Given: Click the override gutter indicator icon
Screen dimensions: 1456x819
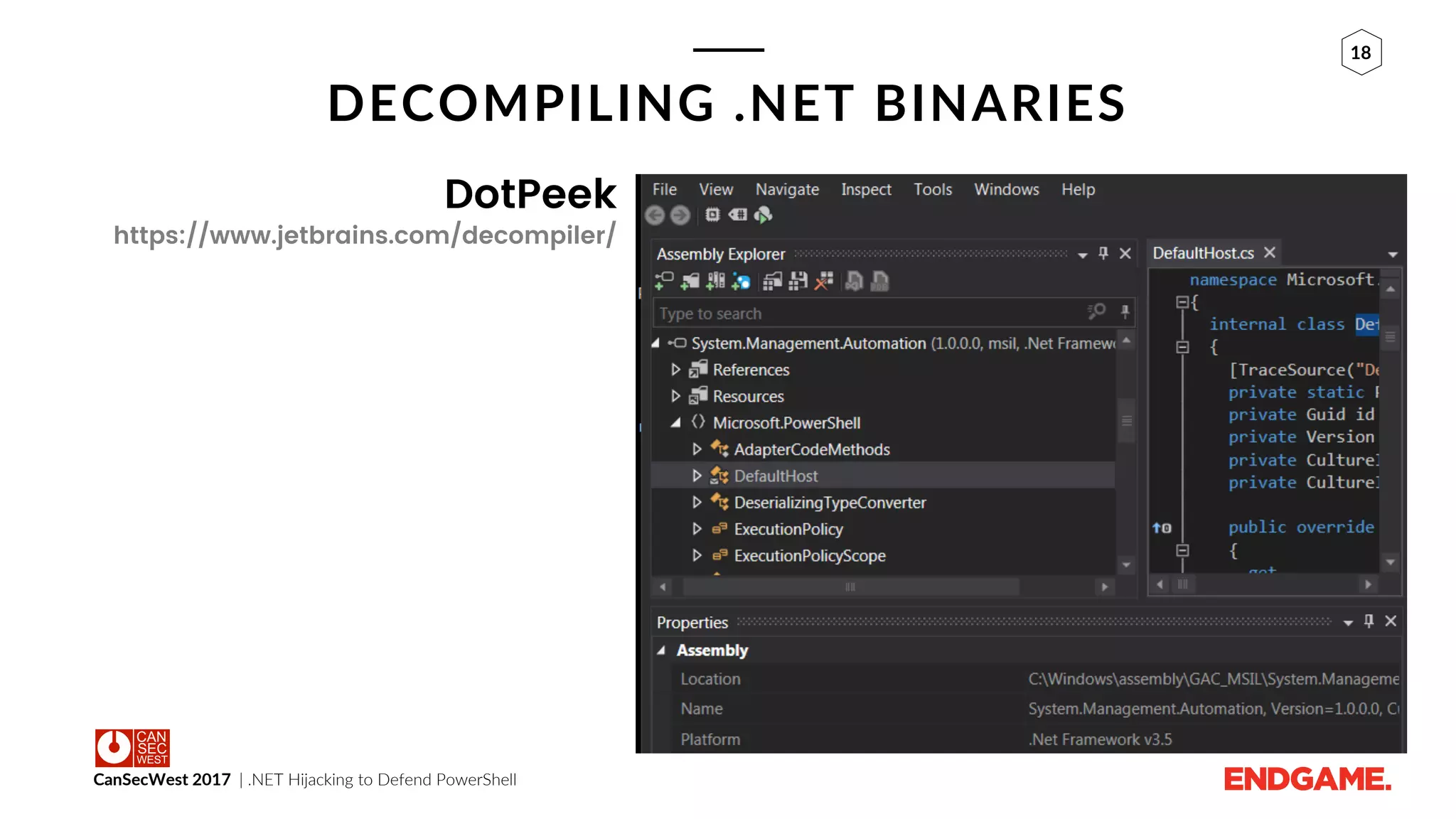Looking at the screenshot, I should tap(1162, 528).
